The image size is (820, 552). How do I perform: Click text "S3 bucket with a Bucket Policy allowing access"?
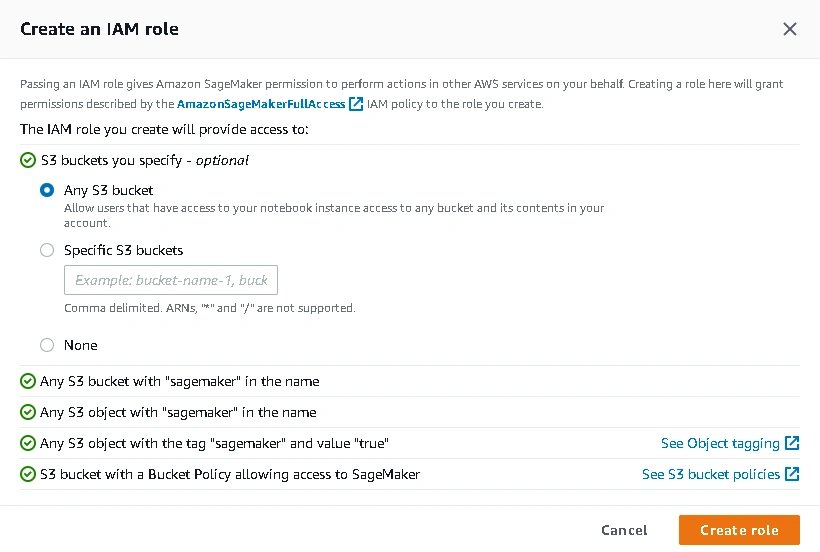coord(230,474)
